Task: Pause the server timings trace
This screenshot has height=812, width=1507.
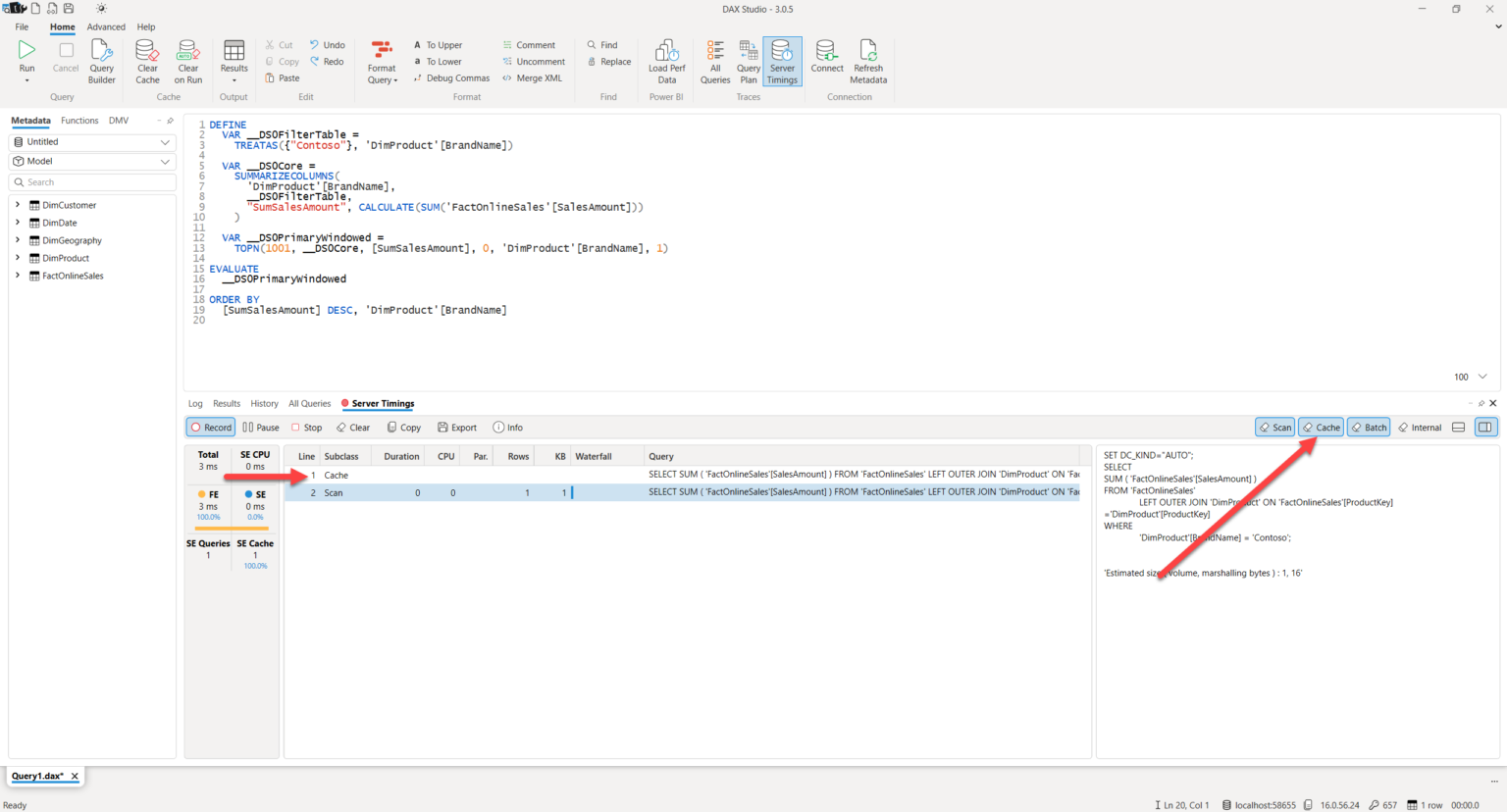Action: 259,427
